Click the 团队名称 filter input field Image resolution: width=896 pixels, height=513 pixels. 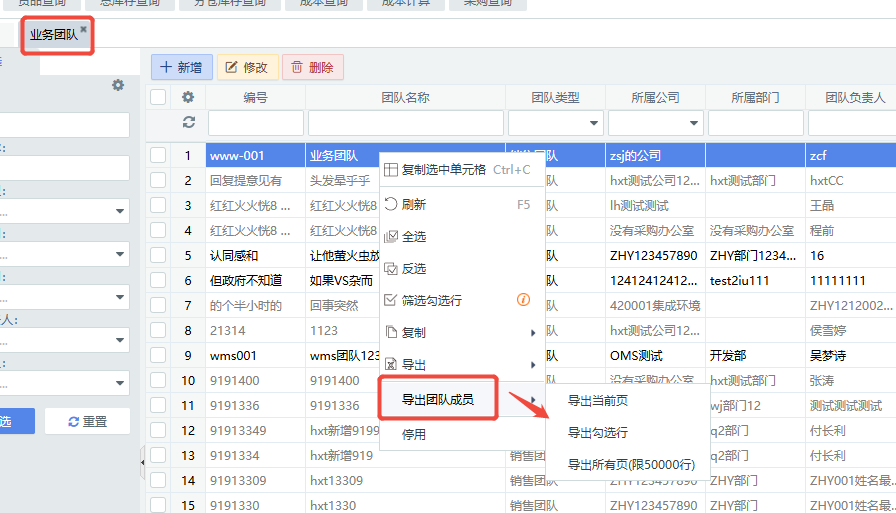(404, 123)
